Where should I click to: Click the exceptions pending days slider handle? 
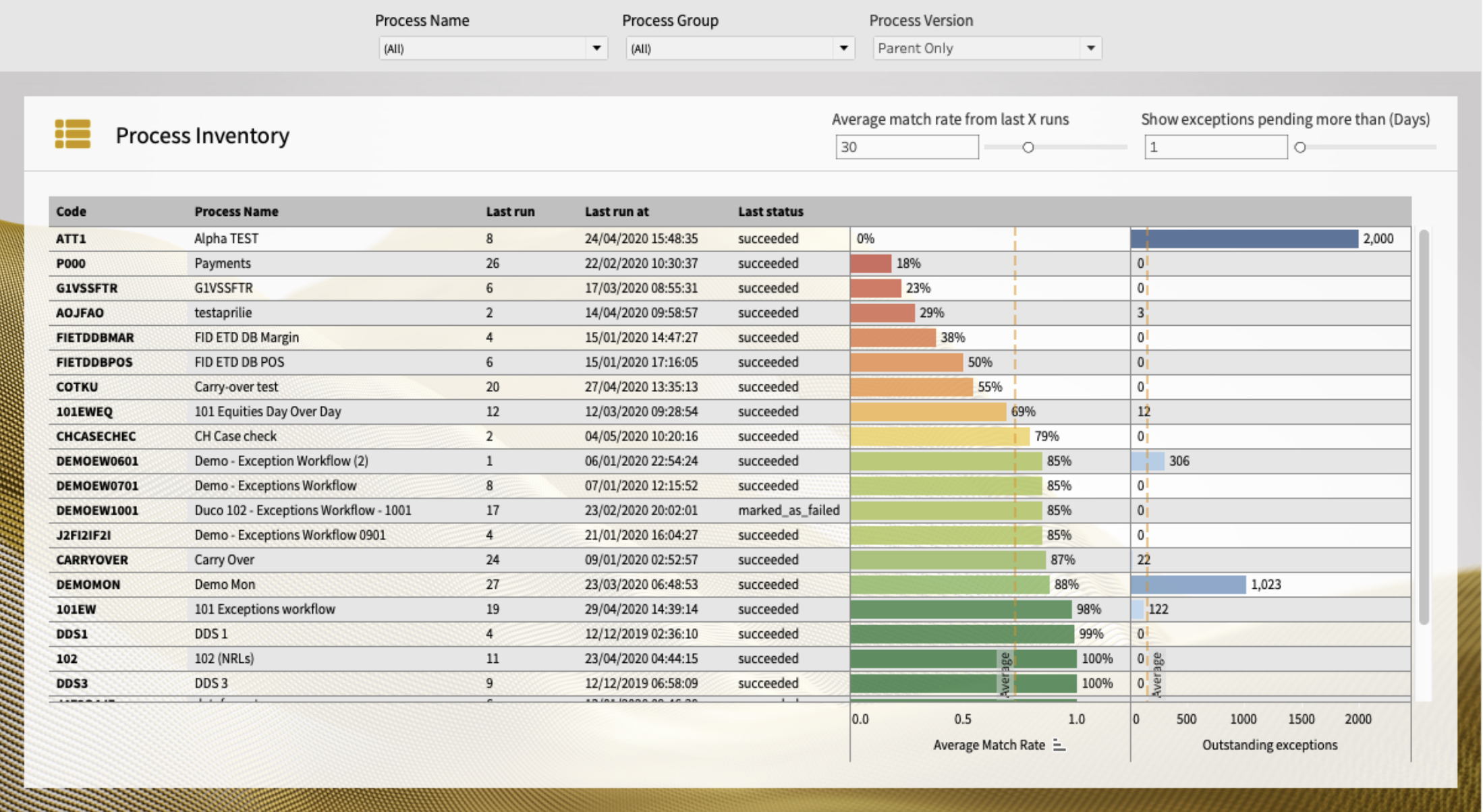[1300, 147]
